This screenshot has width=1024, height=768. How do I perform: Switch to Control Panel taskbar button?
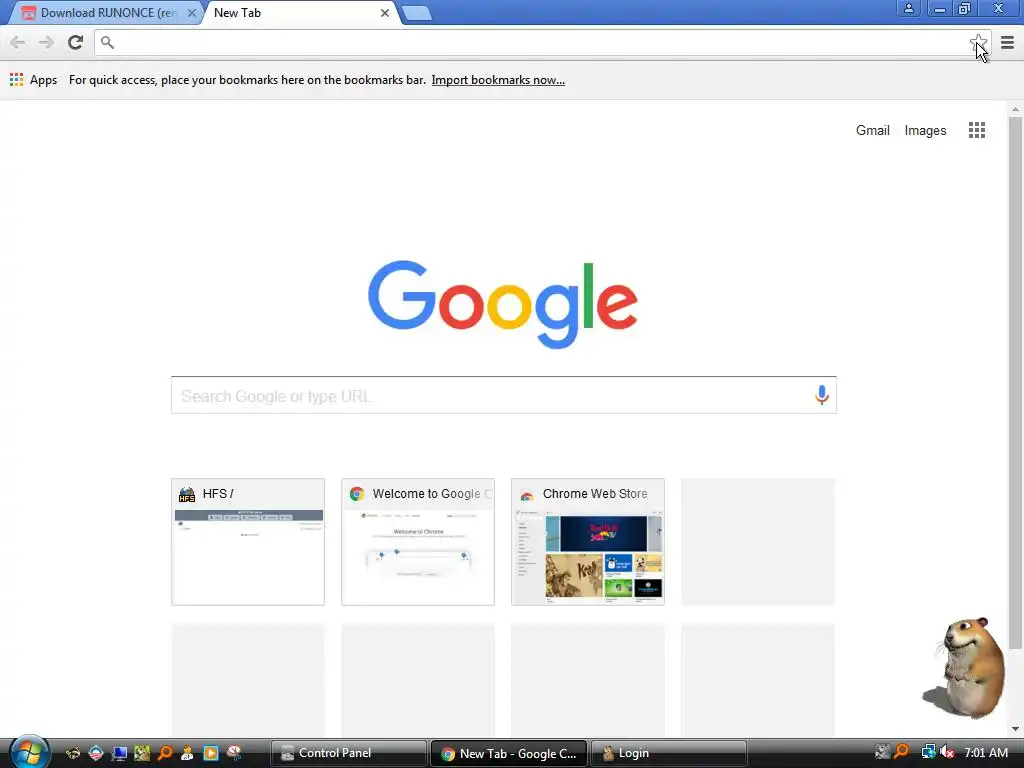point(348,753)
